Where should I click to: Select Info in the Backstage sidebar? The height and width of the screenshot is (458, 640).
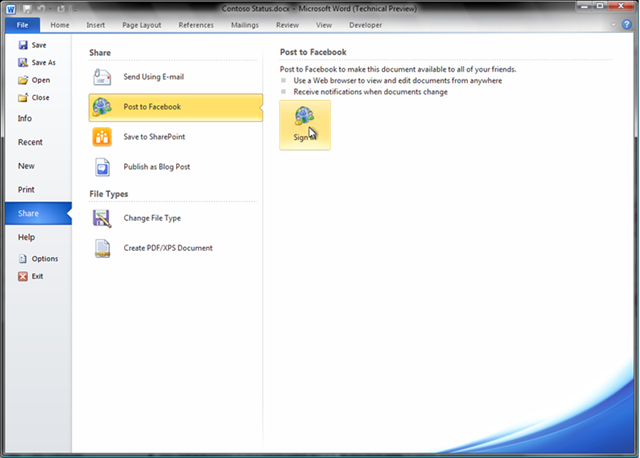click(x=24, y=118)
